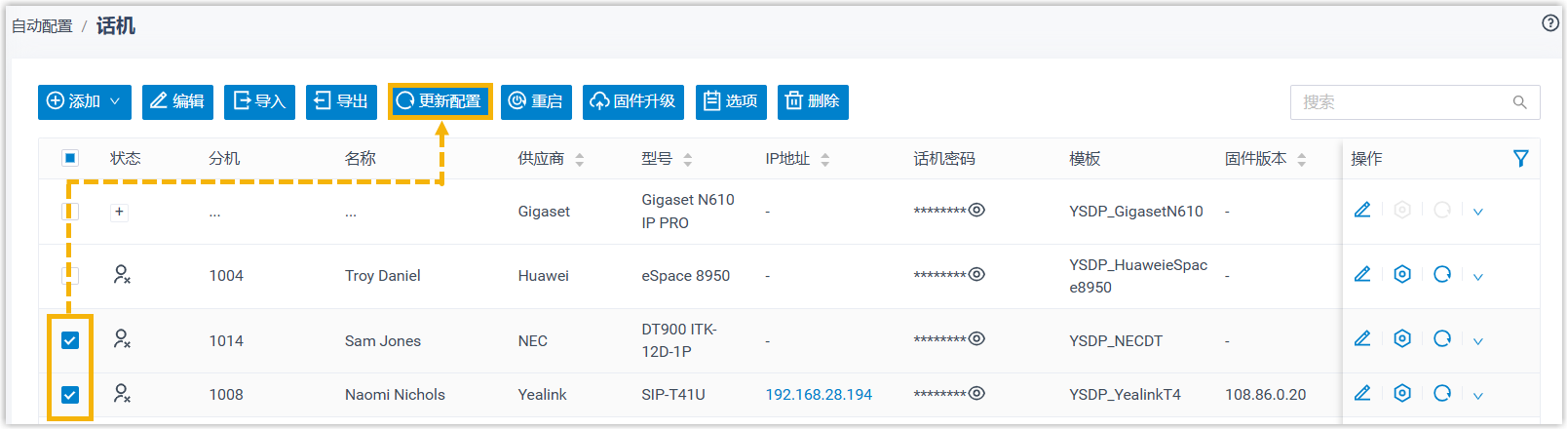
Task: Click the edit pencil icon for Sam Jones
Action: pyautogui.click(x=1362, y=339)
